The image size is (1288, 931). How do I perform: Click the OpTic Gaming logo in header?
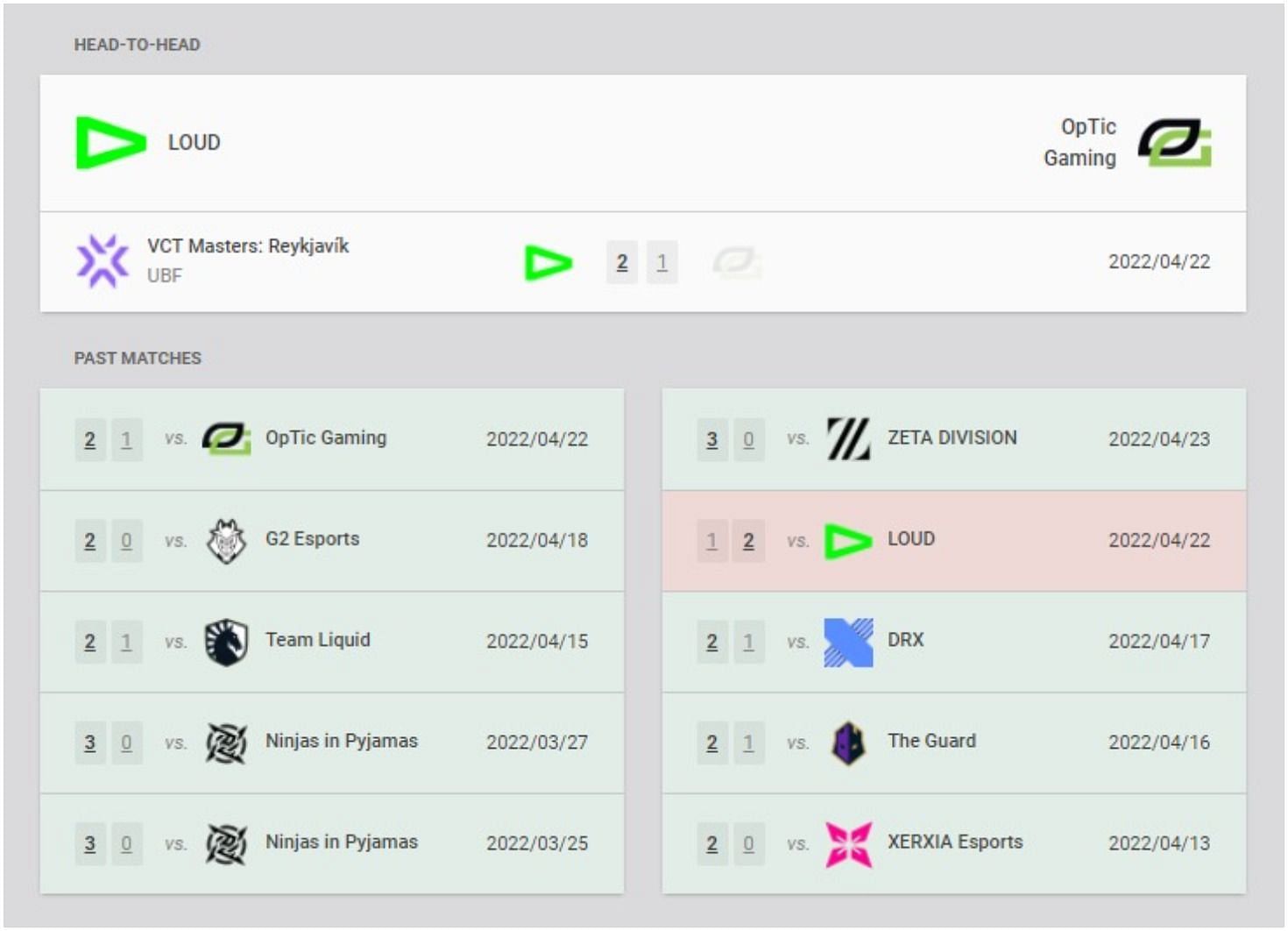click(1174, 142)
